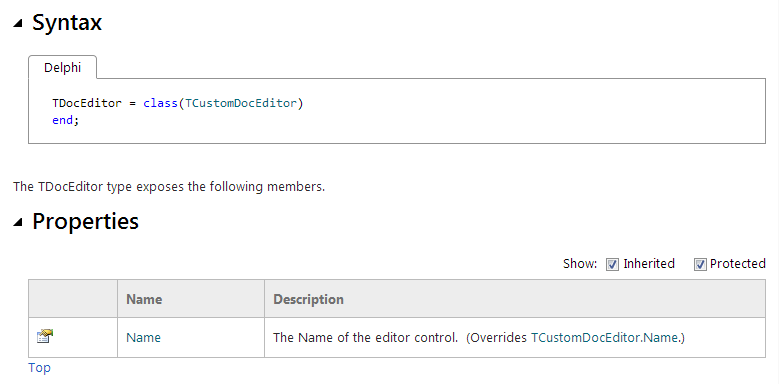Select the Delphi code tab

(63, 68)
